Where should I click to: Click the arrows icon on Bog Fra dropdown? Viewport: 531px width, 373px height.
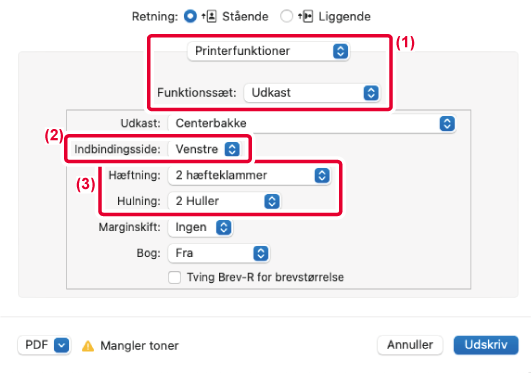point(260,253)
